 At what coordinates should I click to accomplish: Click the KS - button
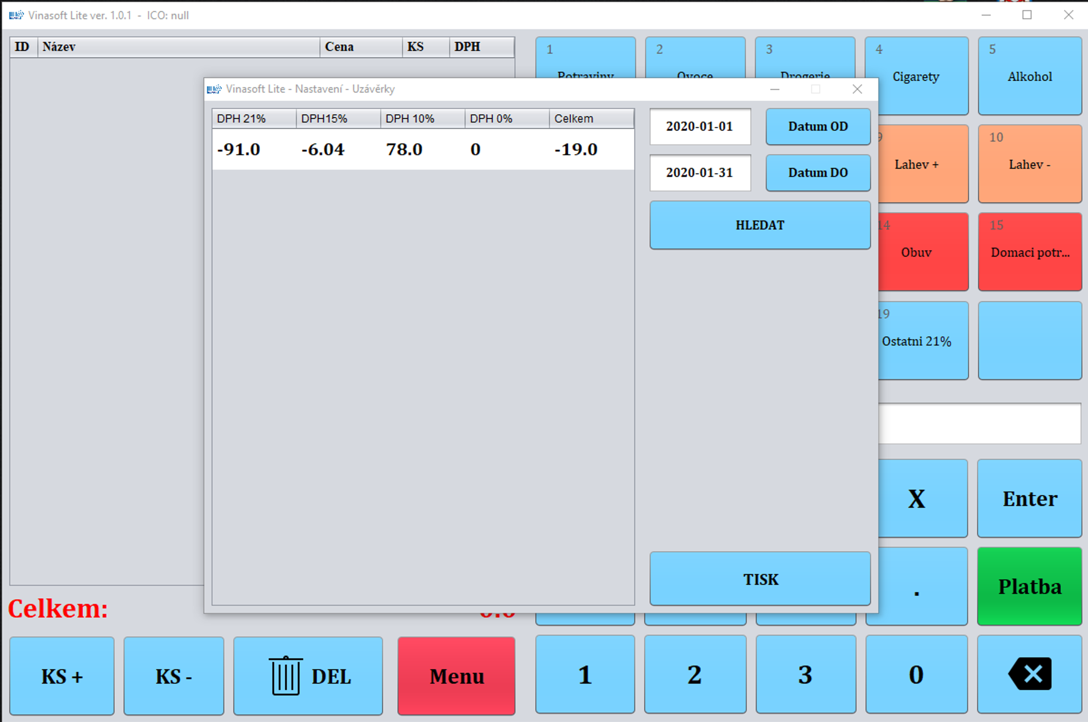pyautogui.click(x=174, y=675)
